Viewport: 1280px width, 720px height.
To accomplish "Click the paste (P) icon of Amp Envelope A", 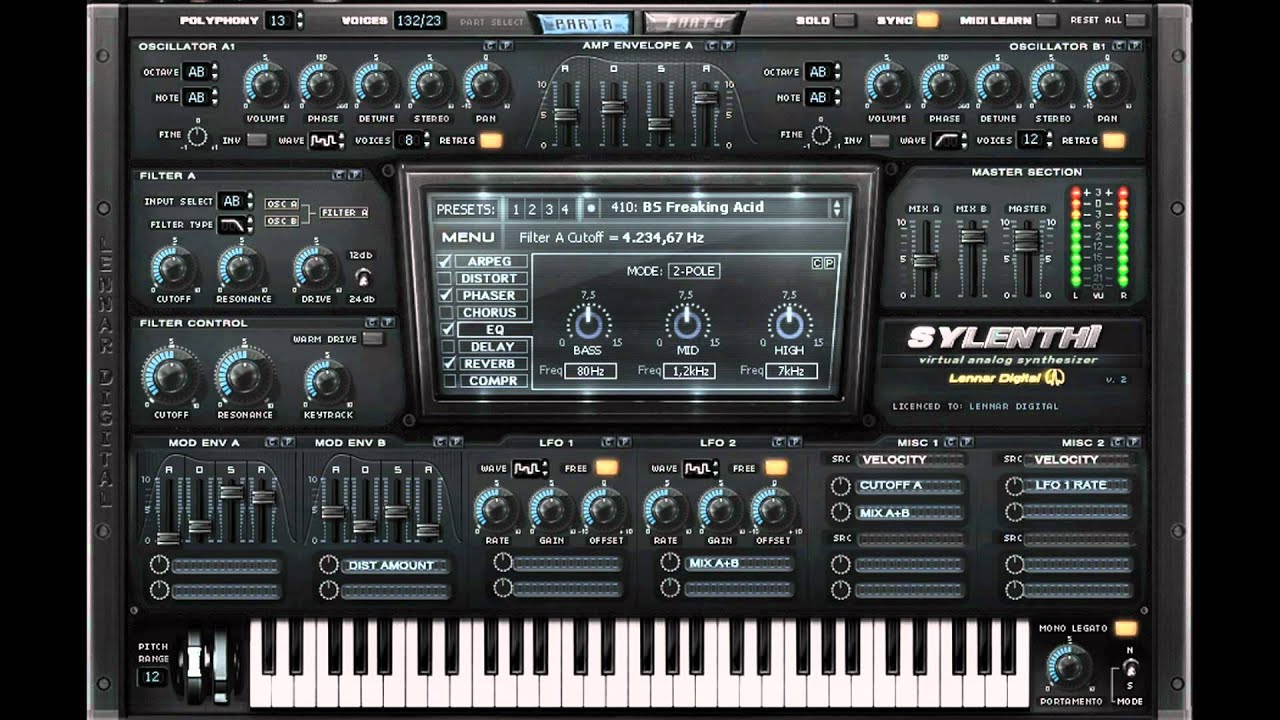I will point(729,46).
